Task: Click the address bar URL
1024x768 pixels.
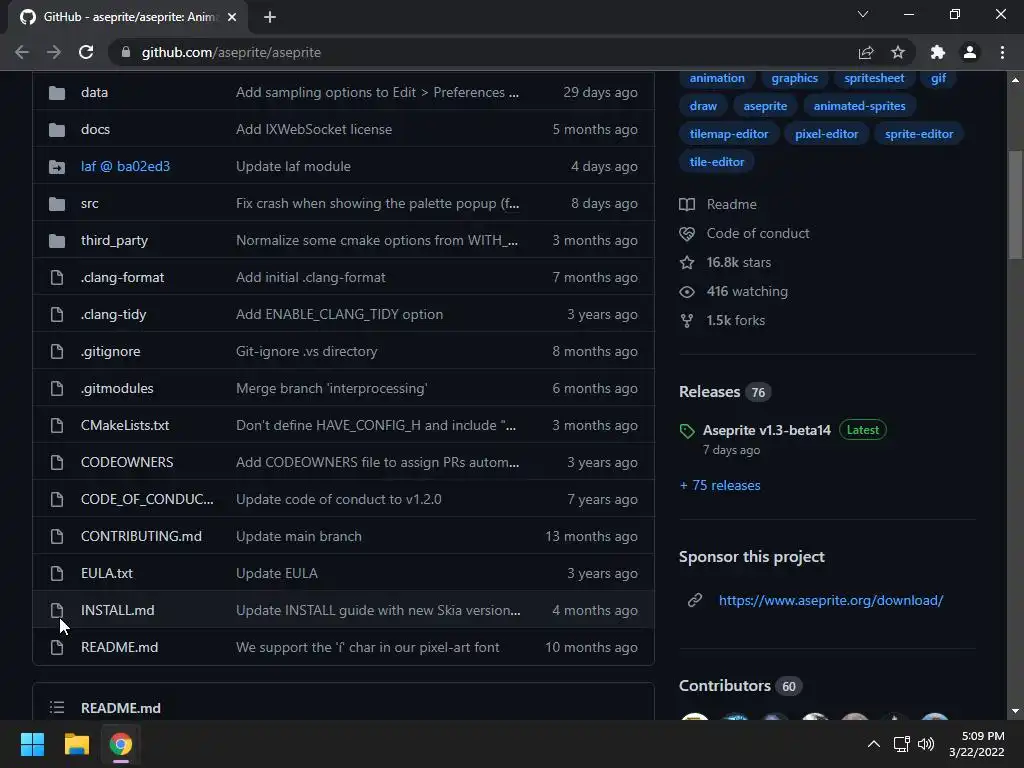Action: [x=231, y=52]
